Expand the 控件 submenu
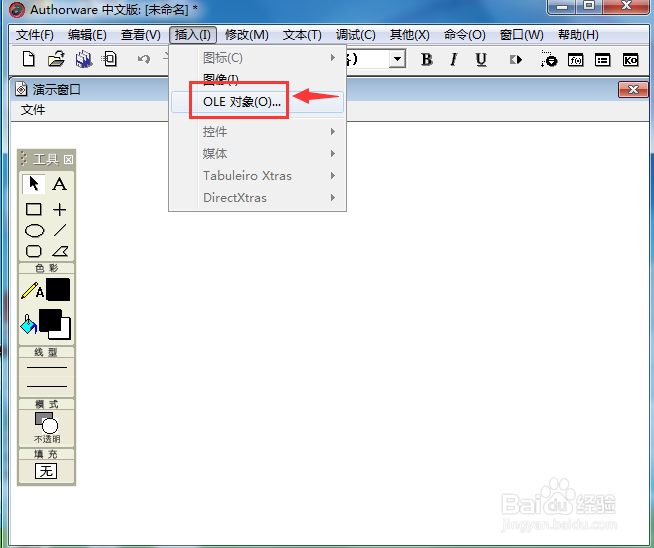 (x=257, y=132)
